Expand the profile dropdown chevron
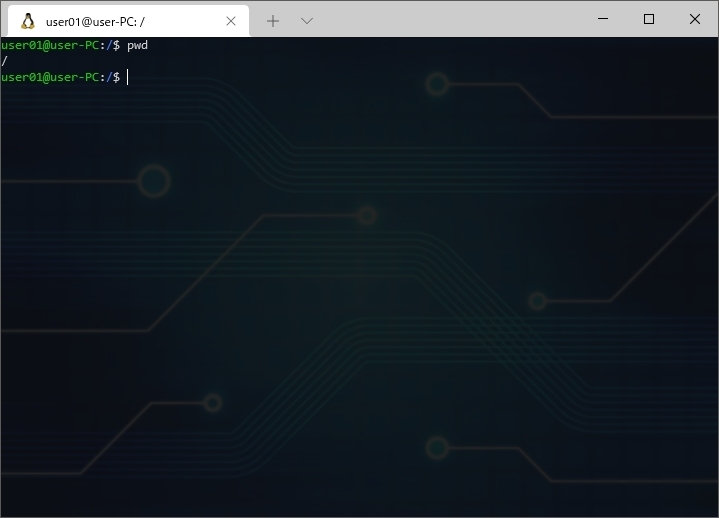 point(307,20)
